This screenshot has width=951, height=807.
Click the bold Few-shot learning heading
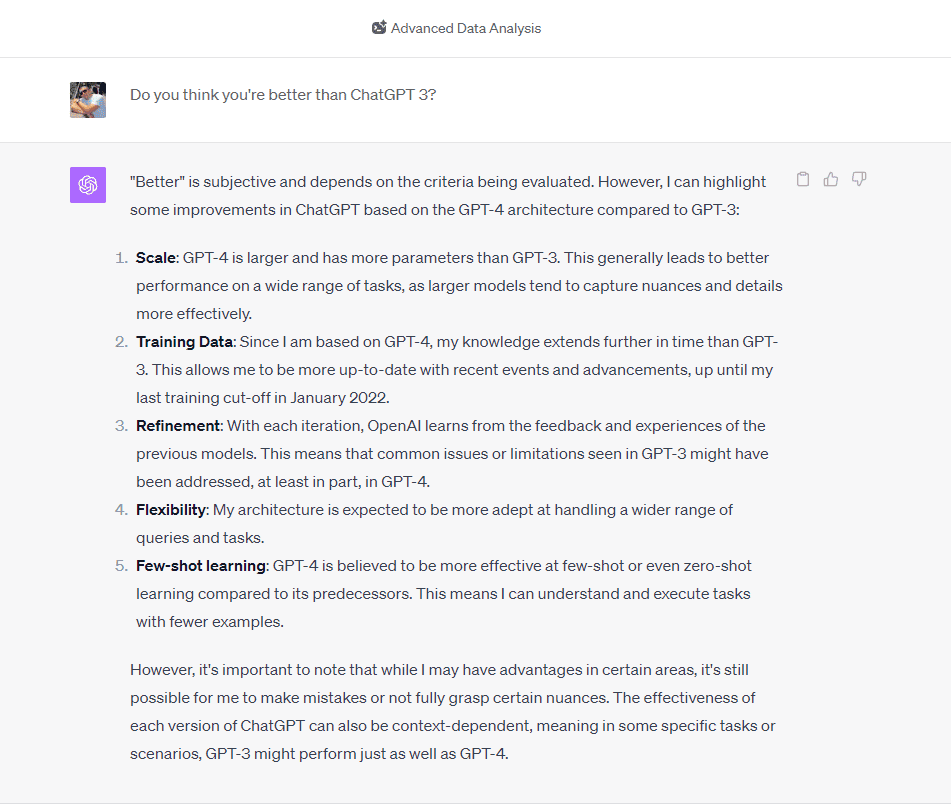[201, 566]
